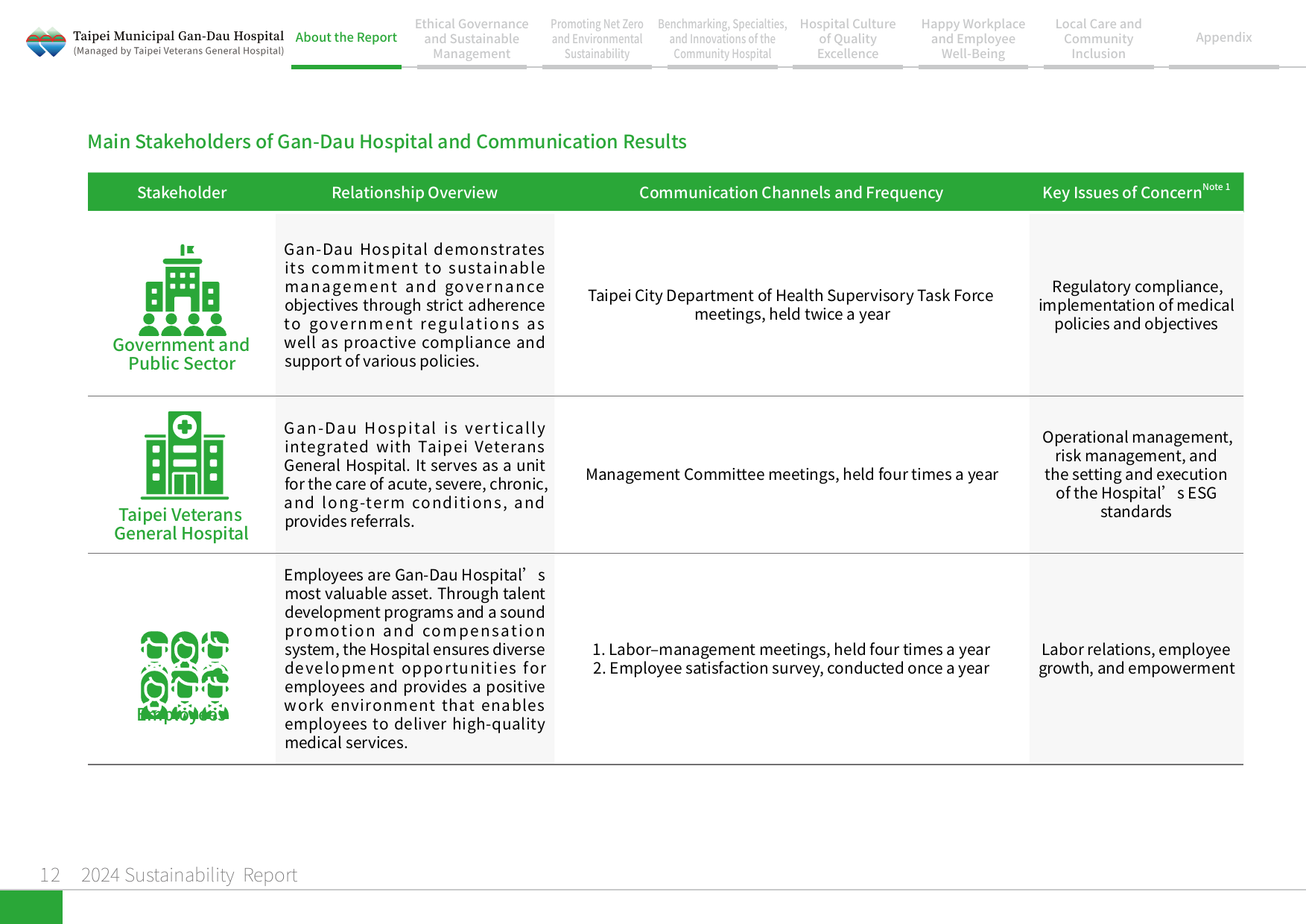Click the Stakeholder column header
Screen dimensions: 1306x924
coord(182,192)
